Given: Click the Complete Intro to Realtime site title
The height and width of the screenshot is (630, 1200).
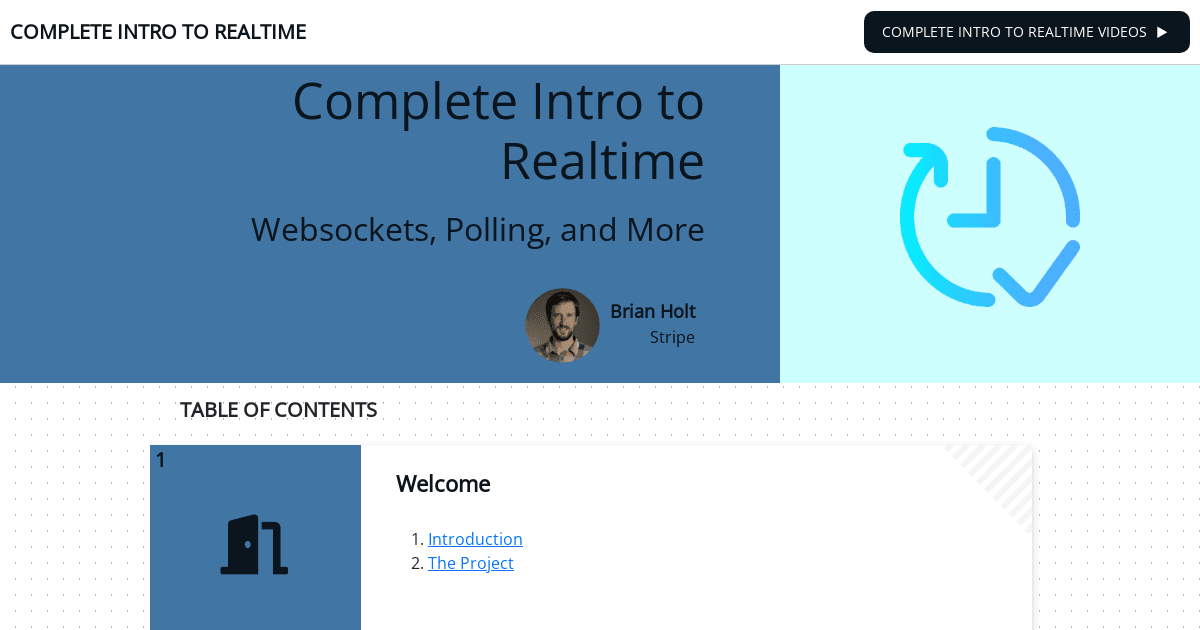Looking at the screenshot, I should (158, 32).
